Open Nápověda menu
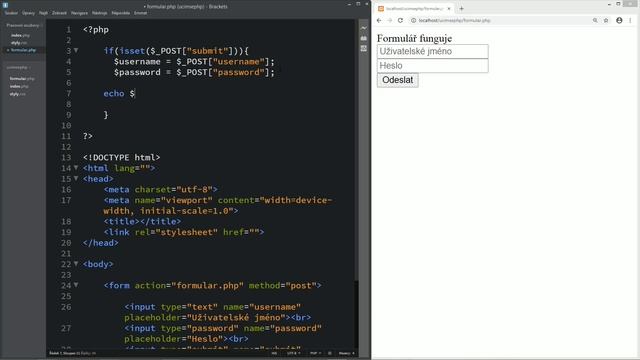 pos(120,13)
